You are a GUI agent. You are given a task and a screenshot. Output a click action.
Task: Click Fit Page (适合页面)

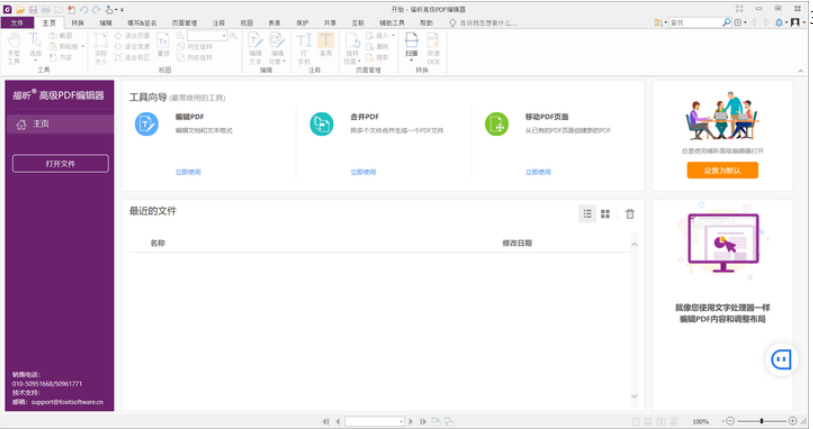(x=132, y=36)
